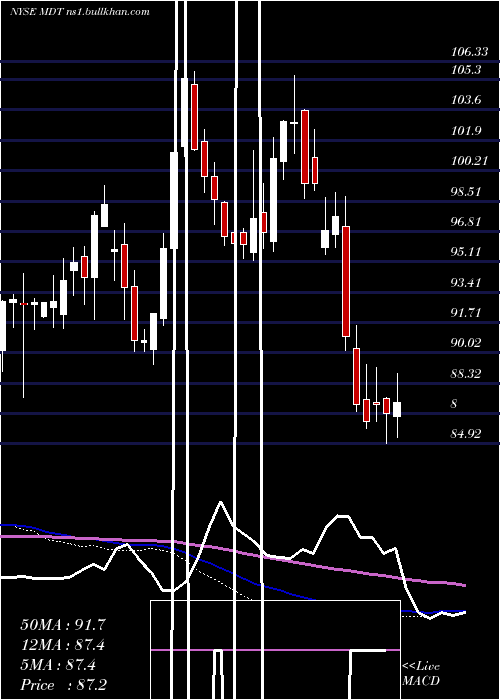
Task: Select the 98.51 price axis label
Action: [466, 192]
